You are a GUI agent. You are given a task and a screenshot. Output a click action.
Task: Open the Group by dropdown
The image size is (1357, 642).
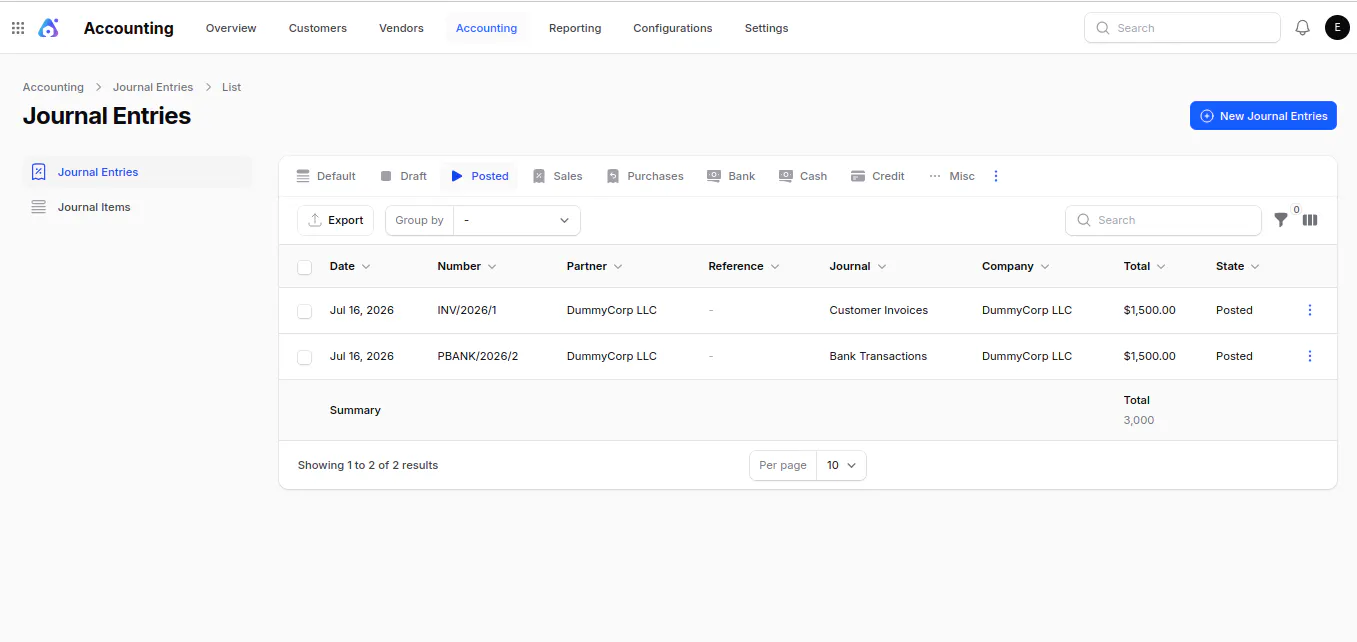(517, 220)
